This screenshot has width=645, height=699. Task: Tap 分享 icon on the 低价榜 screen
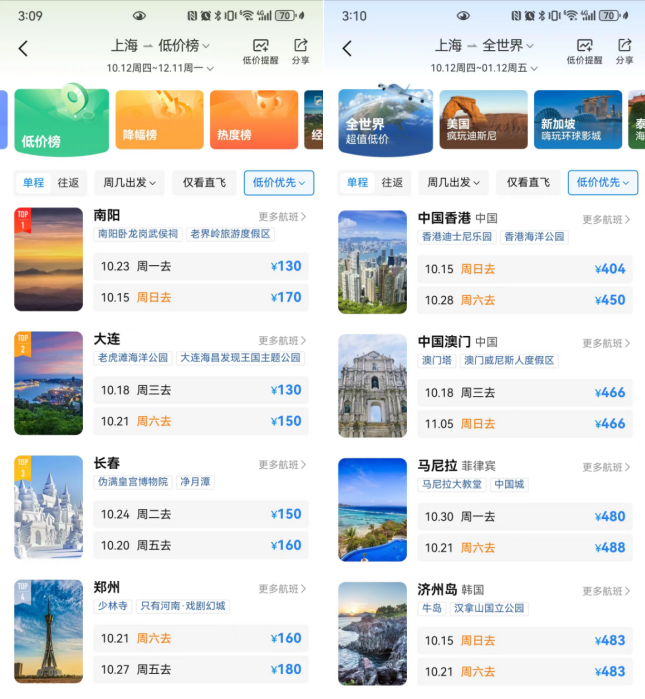pos(300,52)
